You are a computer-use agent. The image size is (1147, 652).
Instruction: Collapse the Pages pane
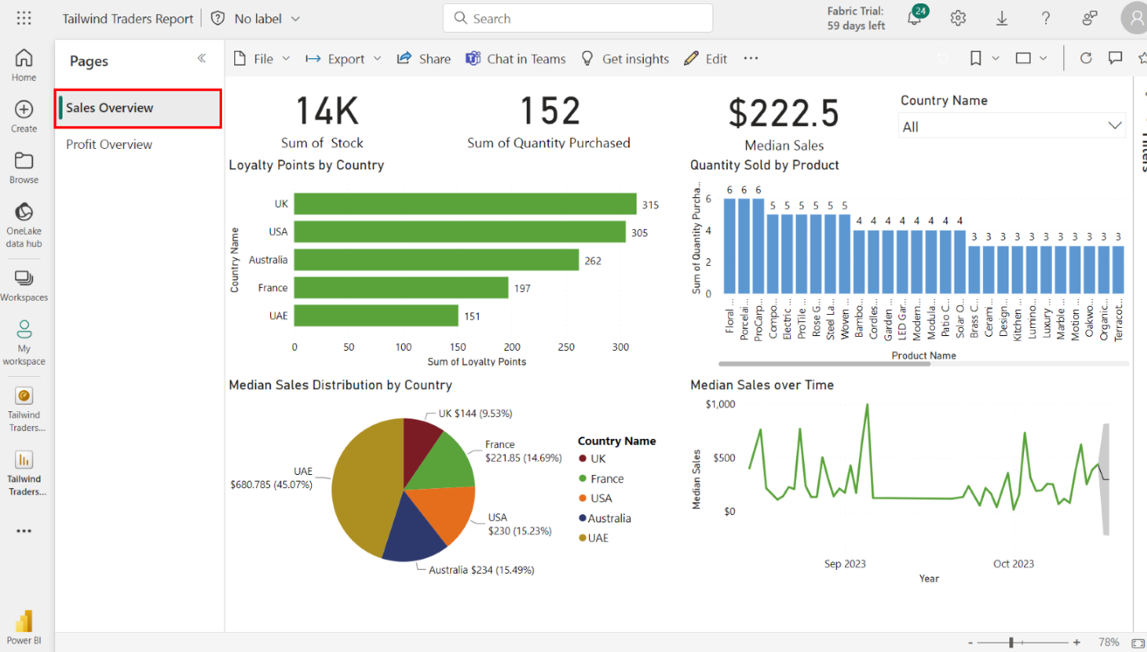[202, 59]
